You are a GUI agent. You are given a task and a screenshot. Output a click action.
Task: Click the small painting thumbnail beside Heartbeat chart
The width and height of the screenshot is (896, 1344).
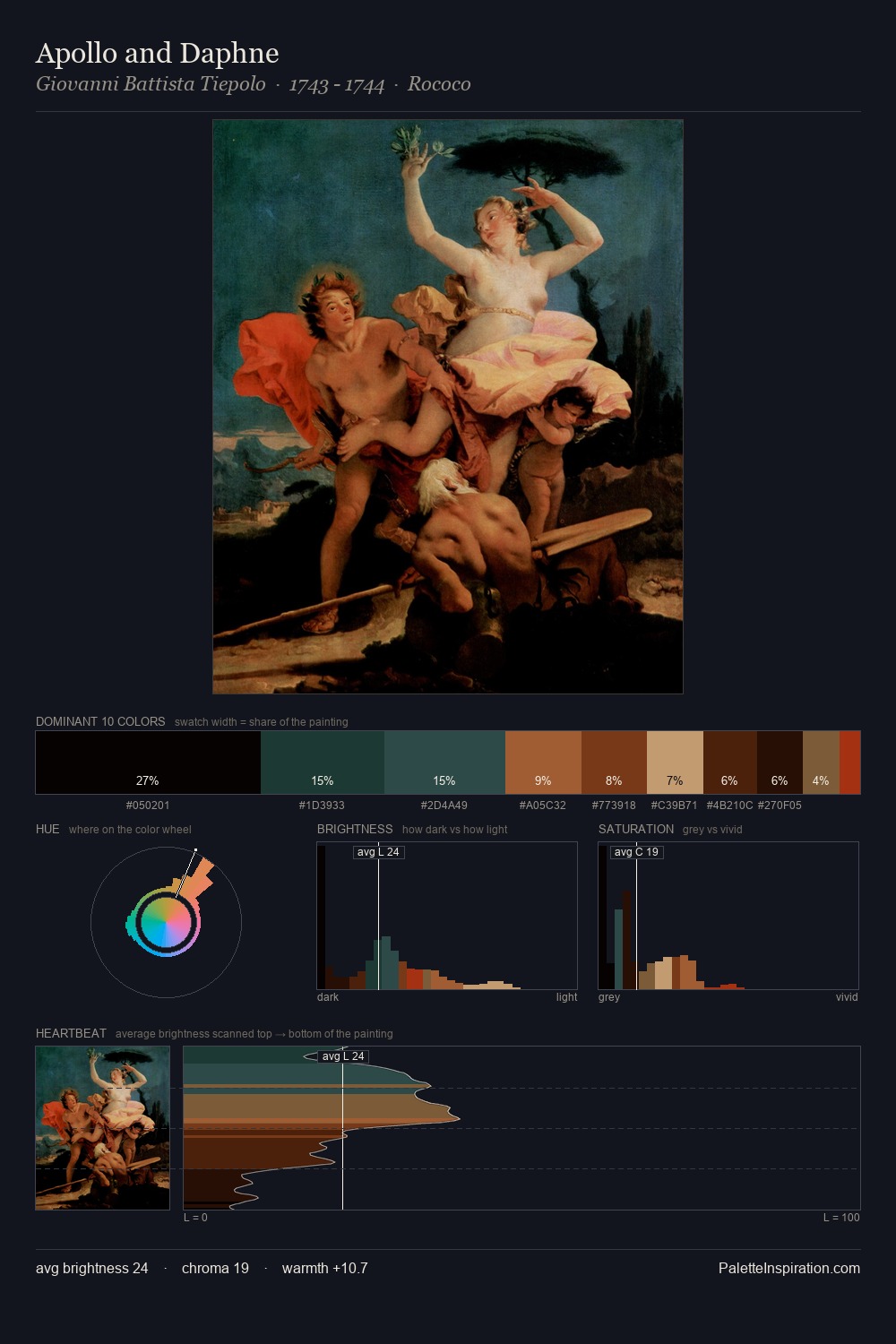click(x=103, y=1128)
